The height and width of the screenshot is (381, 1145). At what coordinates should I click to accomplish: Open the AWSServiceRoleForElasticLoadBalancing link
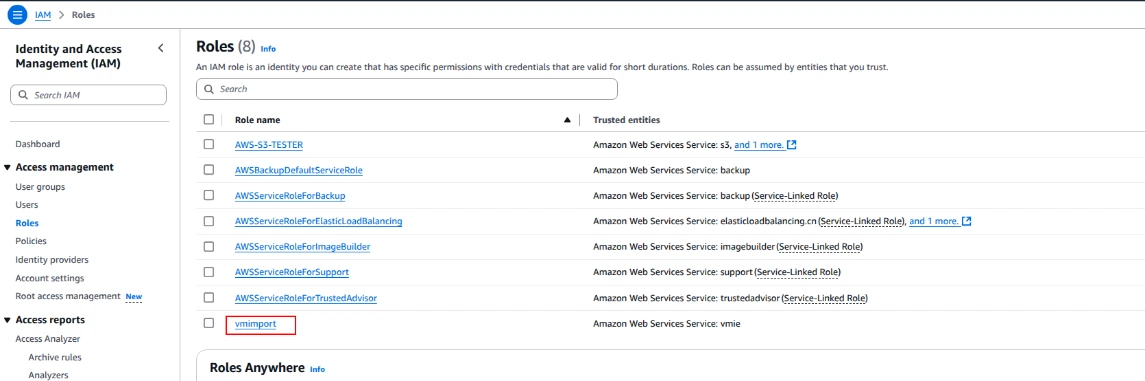pyautogui.click(x=318, y=221)
